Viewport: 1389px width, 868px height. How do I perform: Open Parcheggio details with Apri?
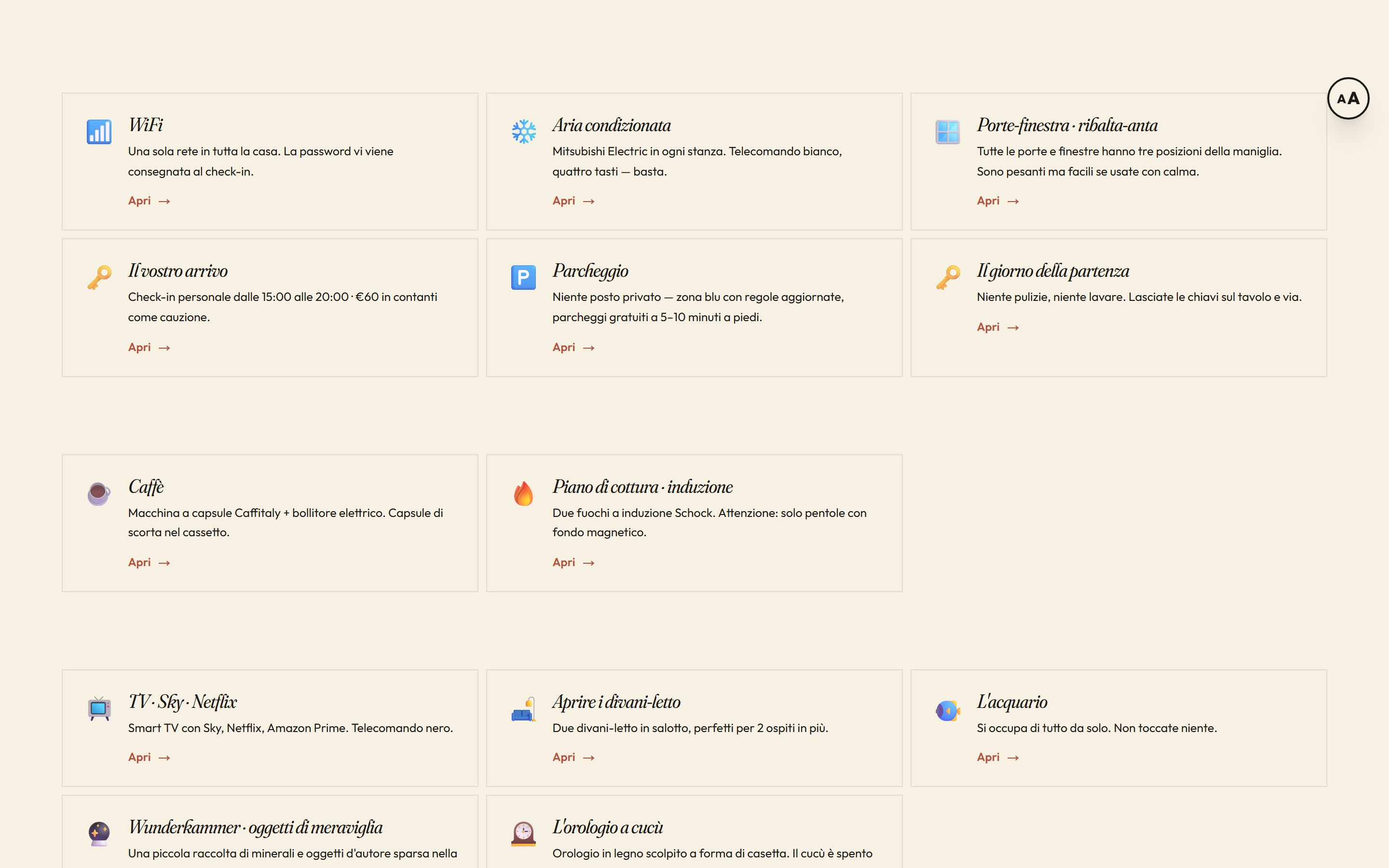coord(573,347)
